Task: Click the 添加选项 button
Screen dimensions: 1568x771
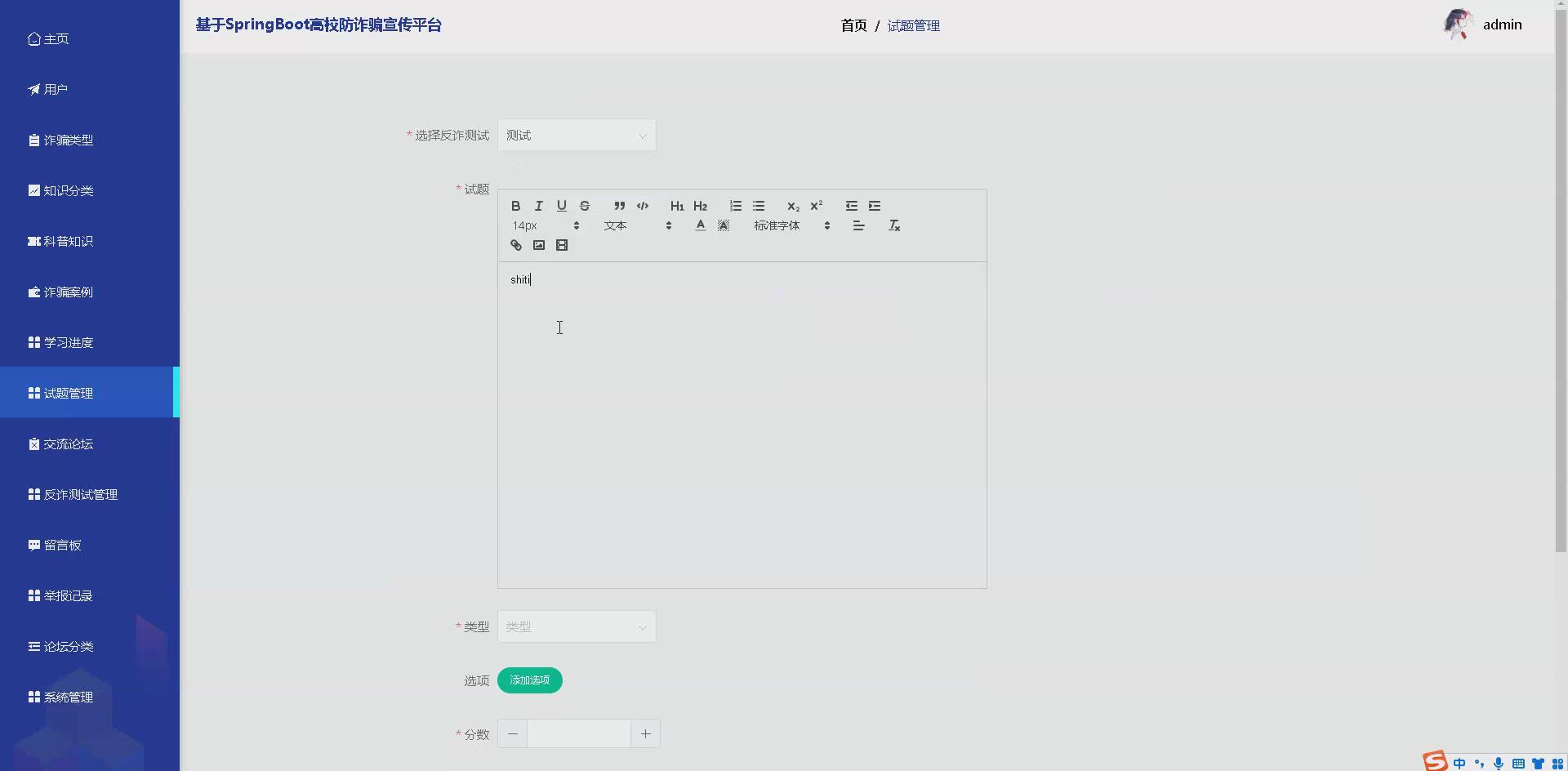Action: pos(529,680)
